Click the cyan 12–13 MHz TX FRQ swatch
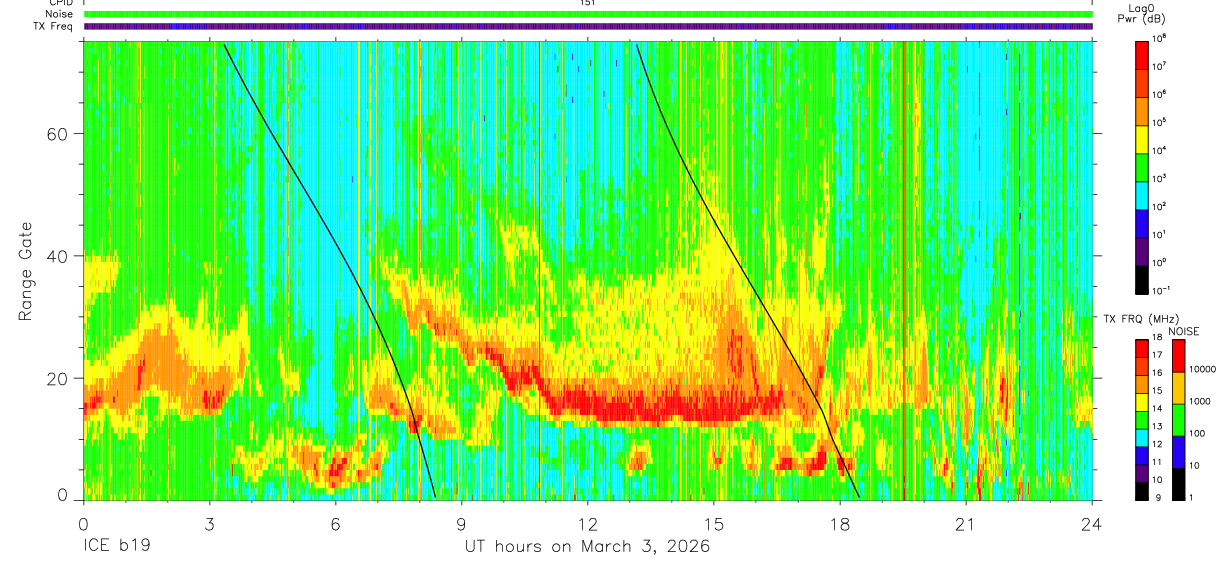1228x567 pixels. (1142, 438)
